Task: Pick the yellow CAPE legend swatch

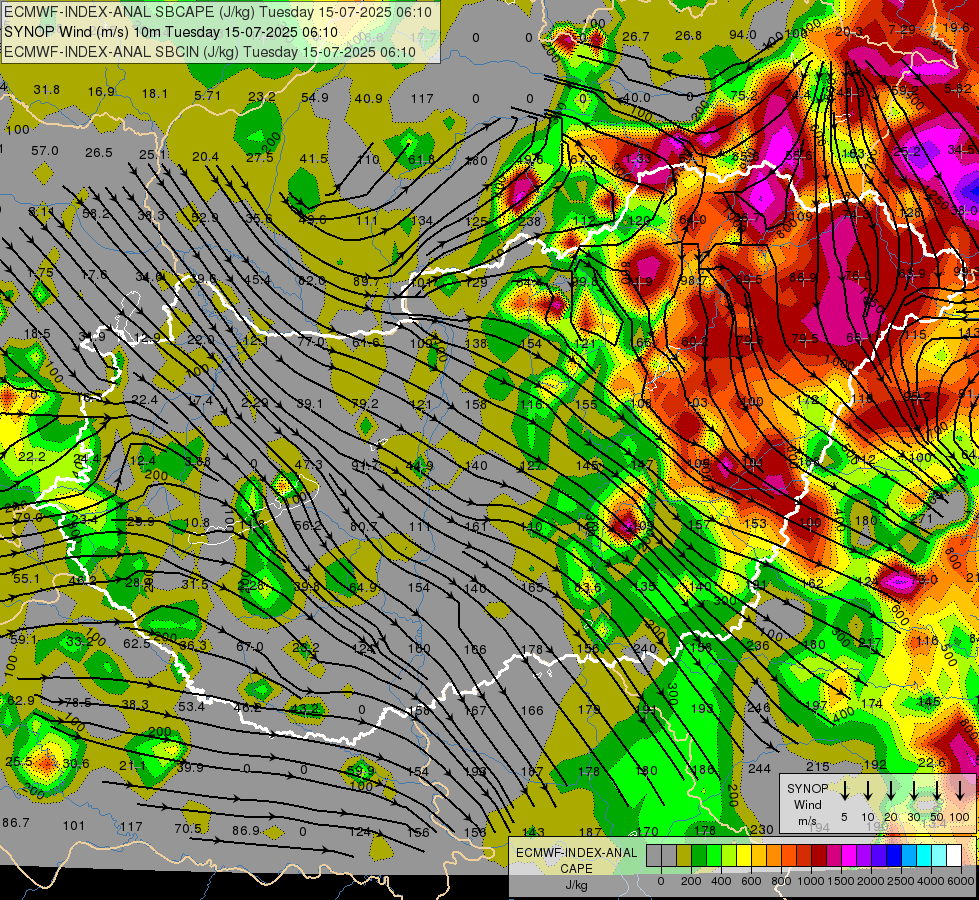Action: [x=744, y=855]
